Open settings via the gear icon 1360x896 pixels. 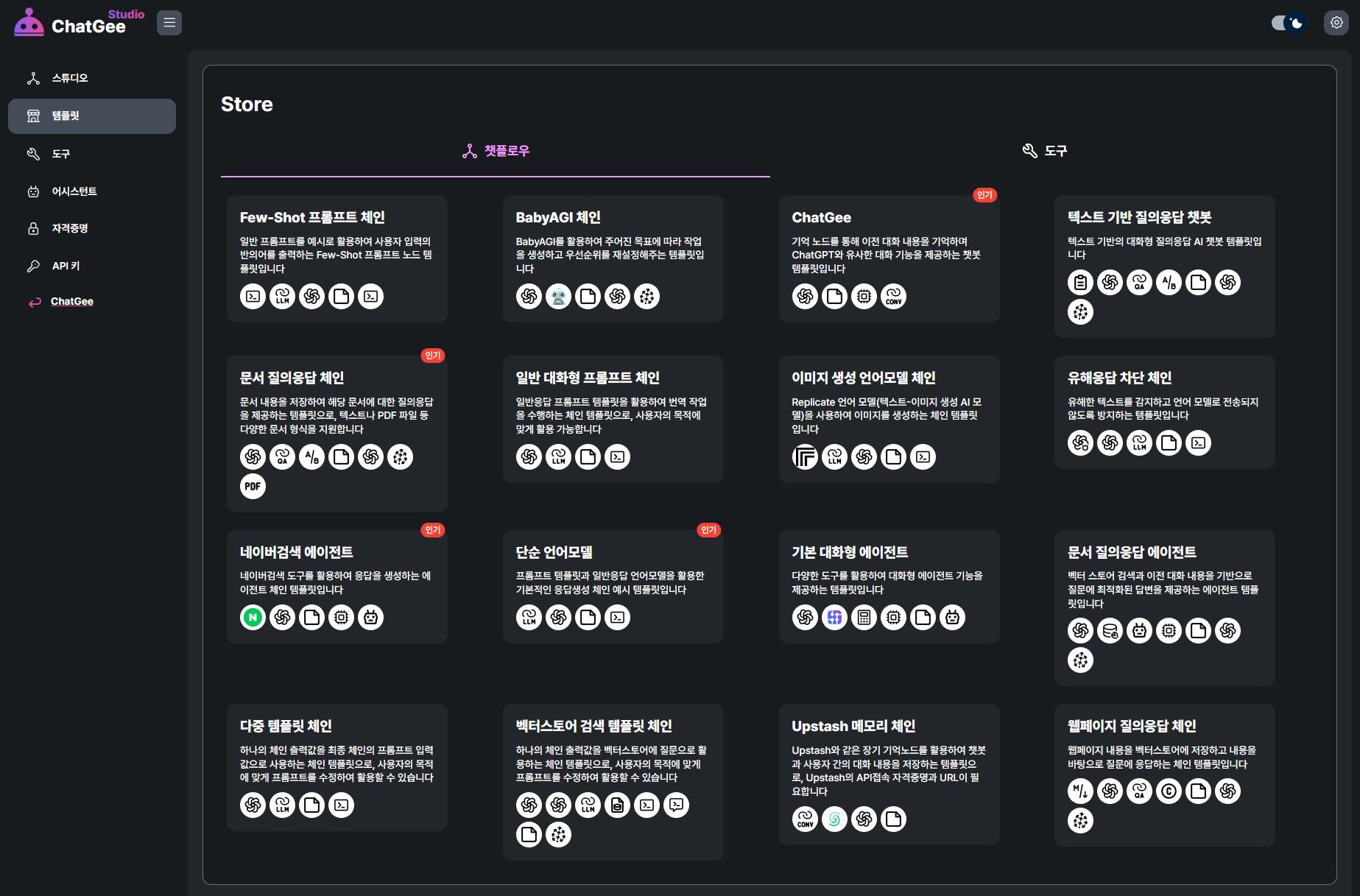coord(1336,23)
